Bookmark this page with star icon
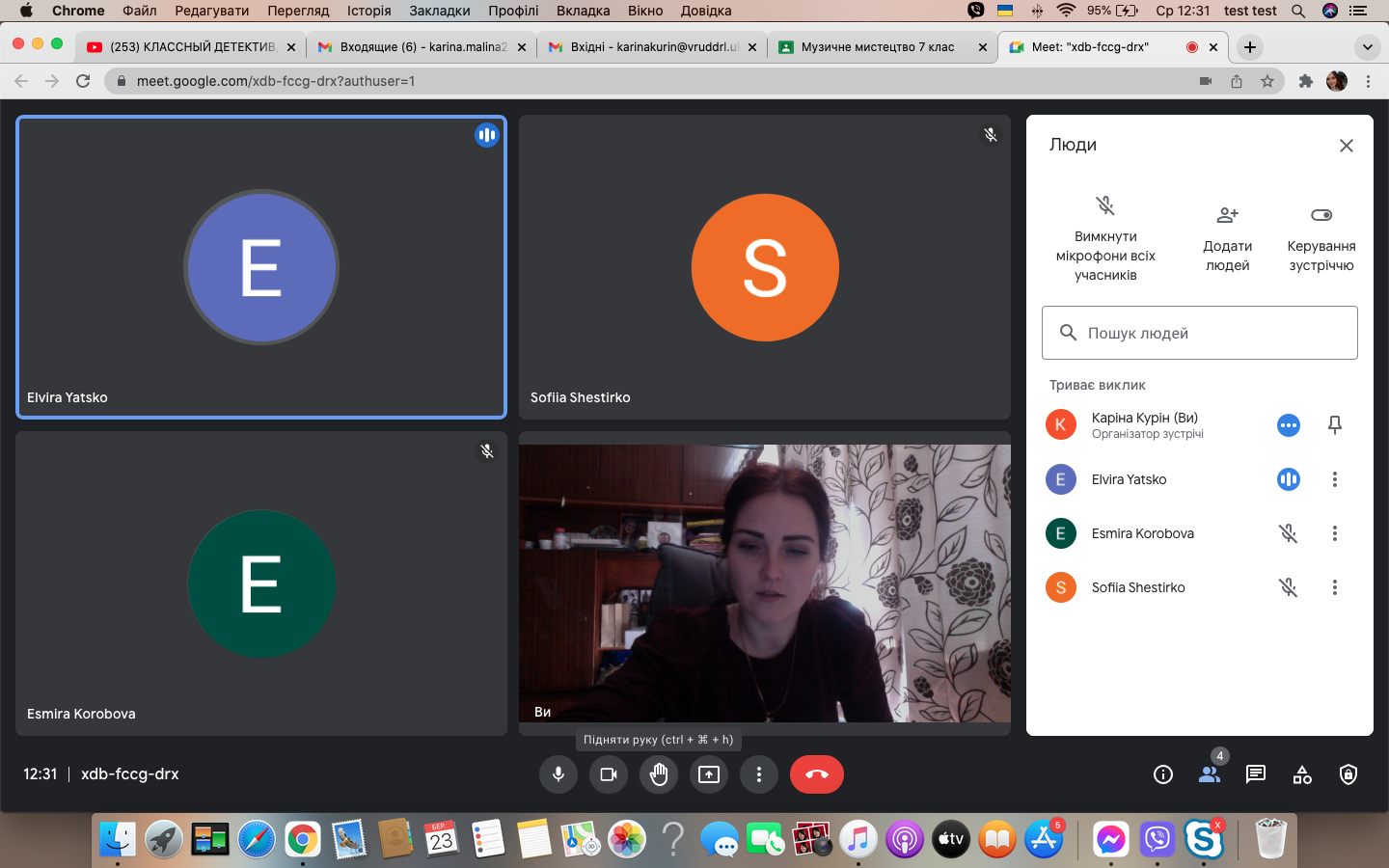The height and width of the screenshot is (868, 1389). pos(1267,81)
